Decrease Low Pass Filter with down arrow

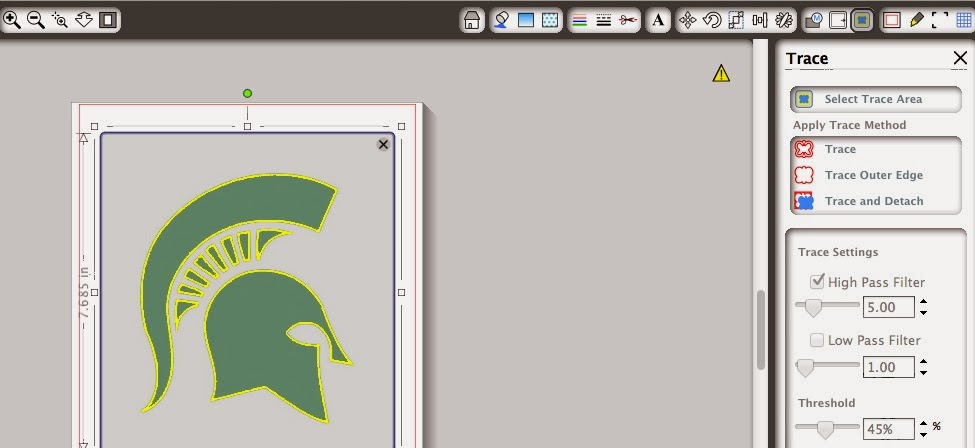coord(923,372)
